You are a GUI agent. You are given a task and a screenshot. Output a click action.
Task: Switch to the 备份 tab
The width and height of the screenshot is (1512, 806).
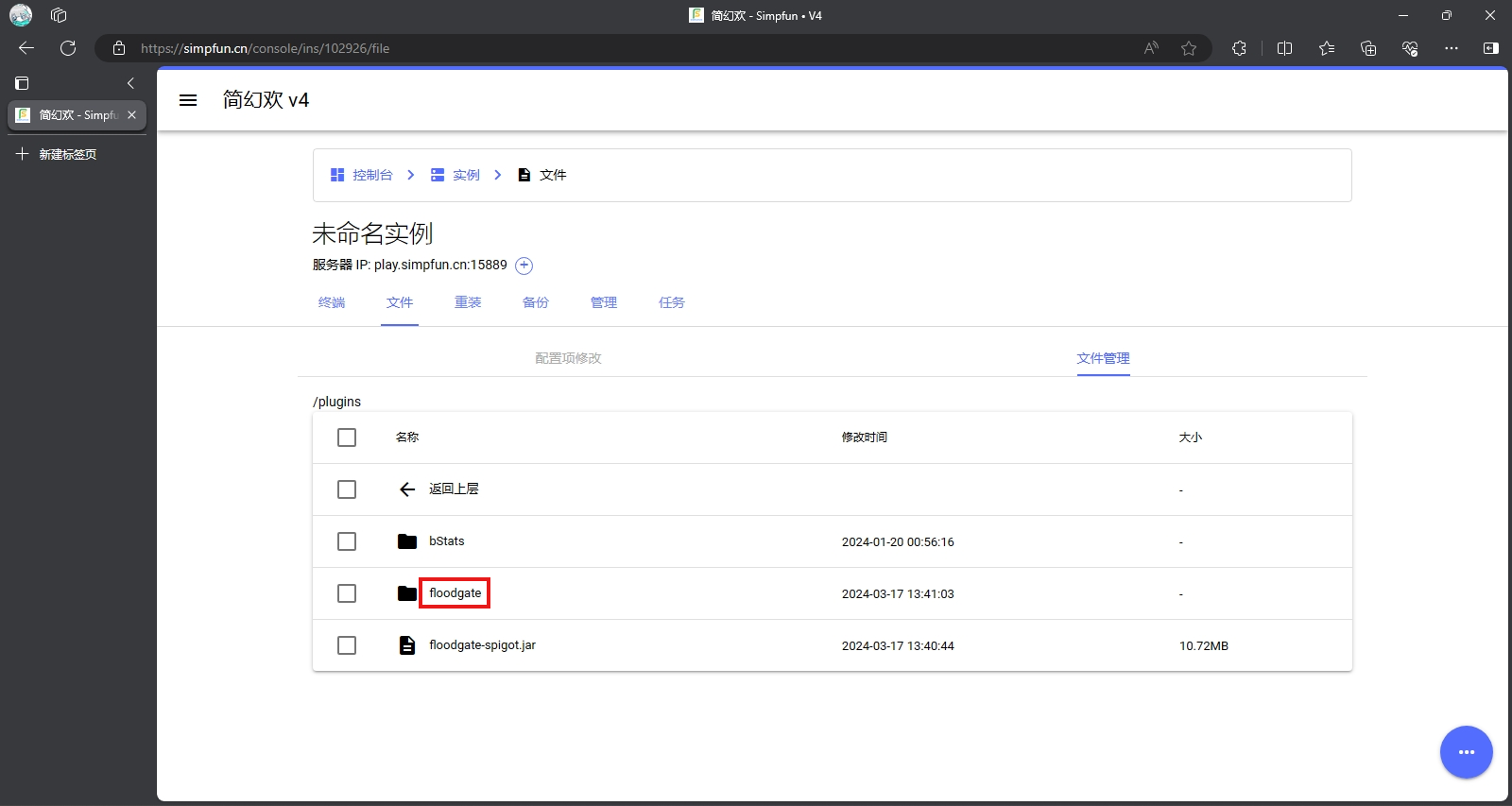click(x=536, y=302)
